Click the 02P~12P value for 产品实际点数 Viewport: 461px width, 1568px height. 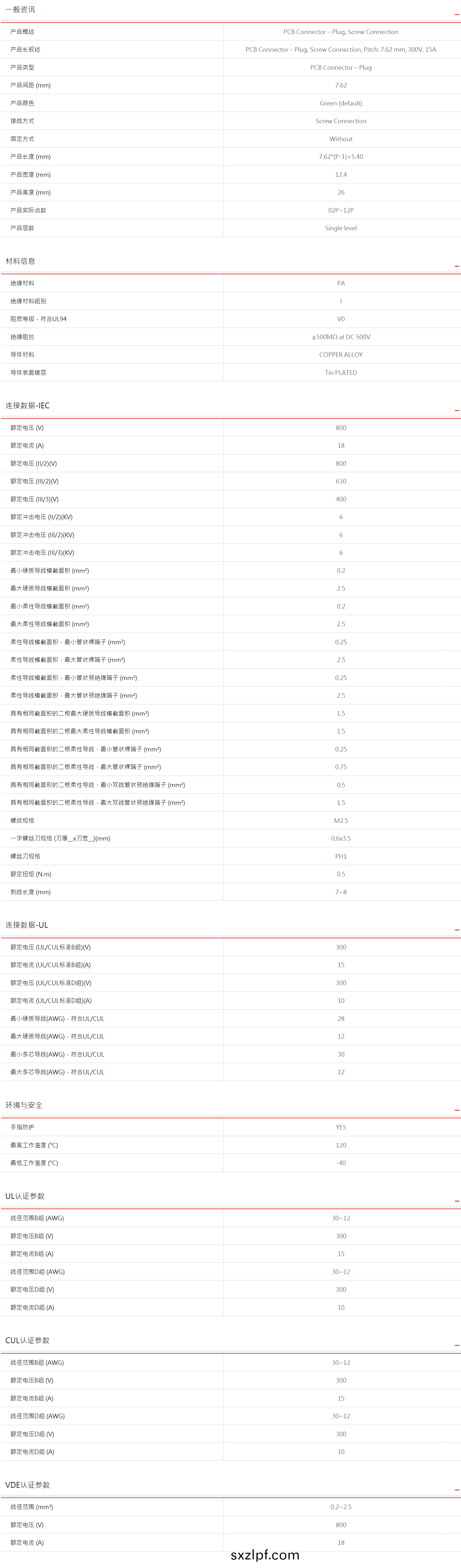tap(340, 211)
